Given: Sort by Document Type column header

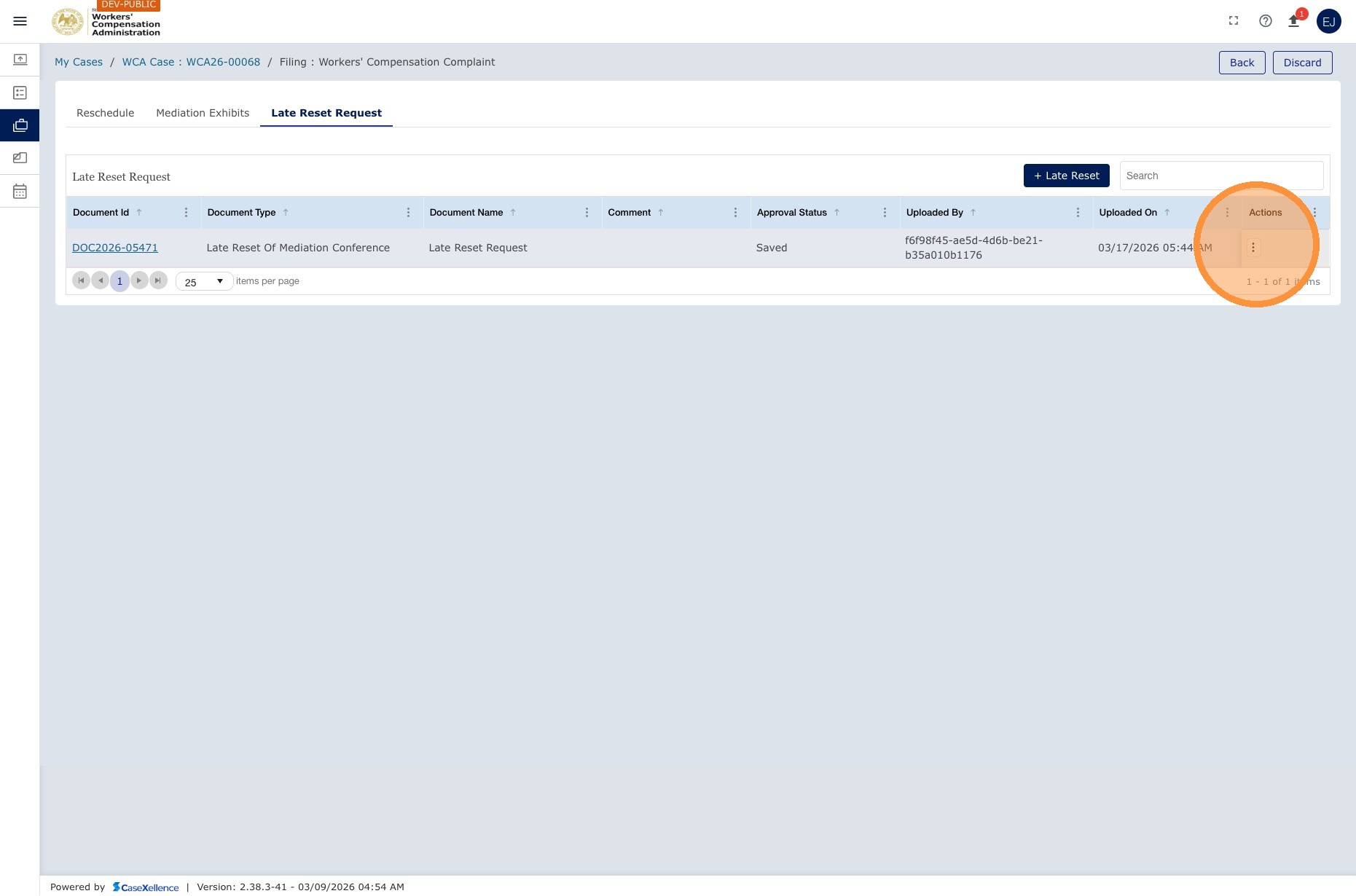Looking at the screenshot, I should click(241, 213).
